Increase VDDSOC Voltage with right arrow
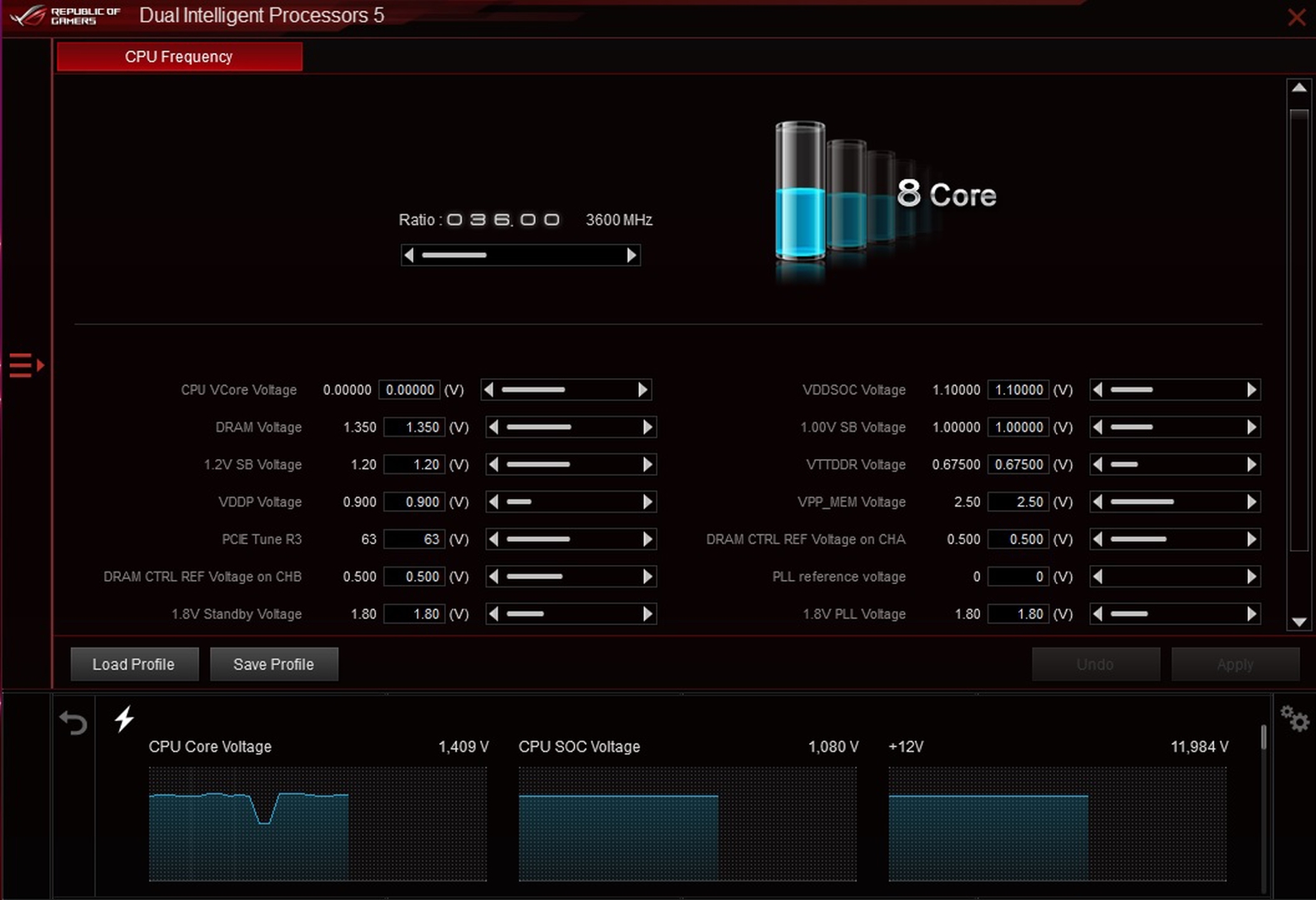This screenshot has height=900, width=1316. point(1251,389)
